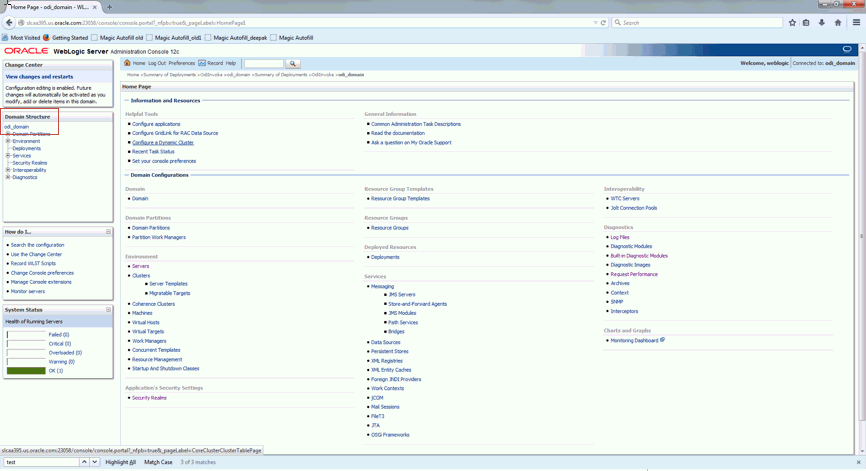
Task: Collapse Domain Configurations section
Action: (126, 175)
